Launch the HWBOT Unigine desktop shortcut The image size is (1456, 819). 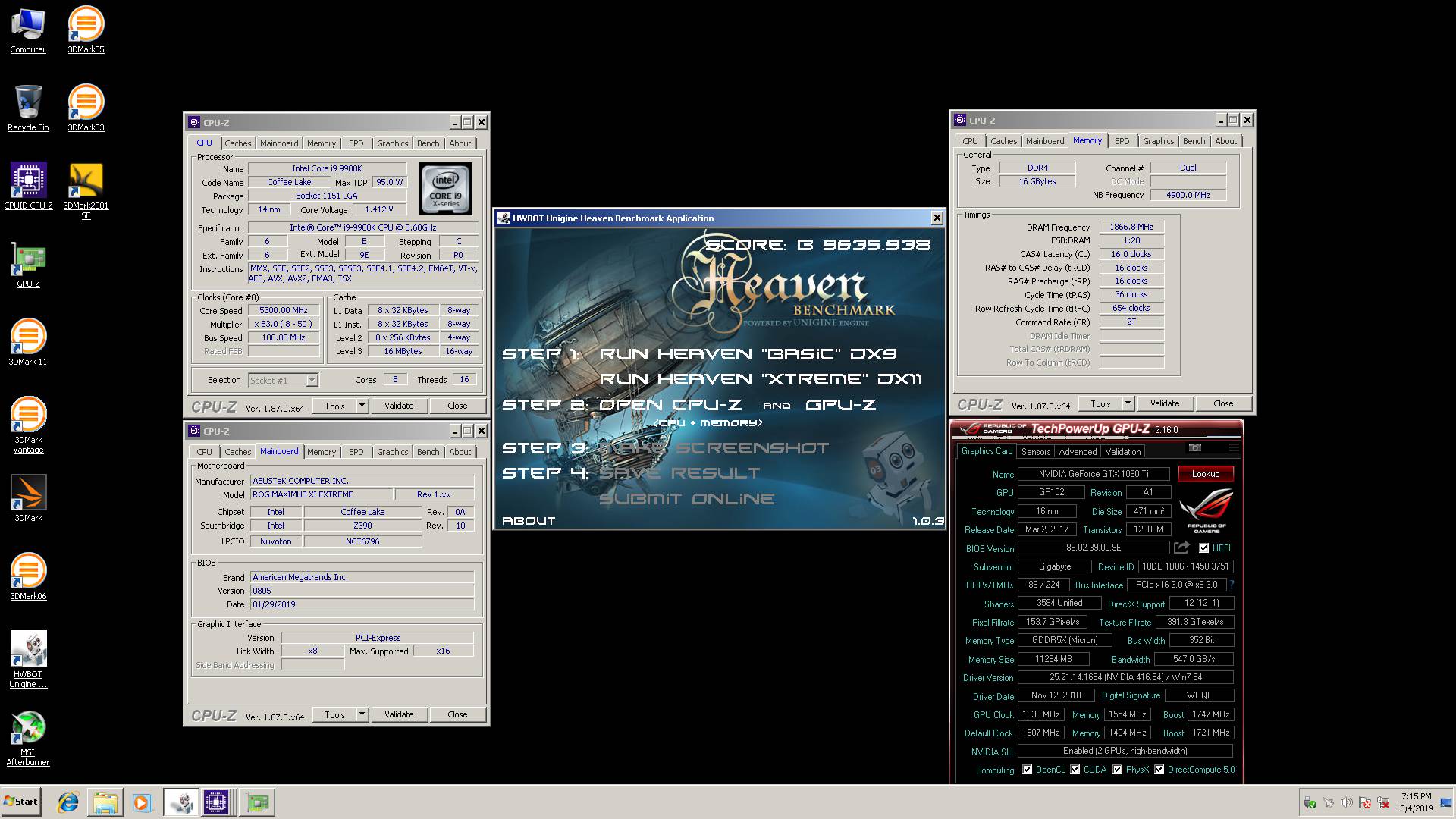28,660
